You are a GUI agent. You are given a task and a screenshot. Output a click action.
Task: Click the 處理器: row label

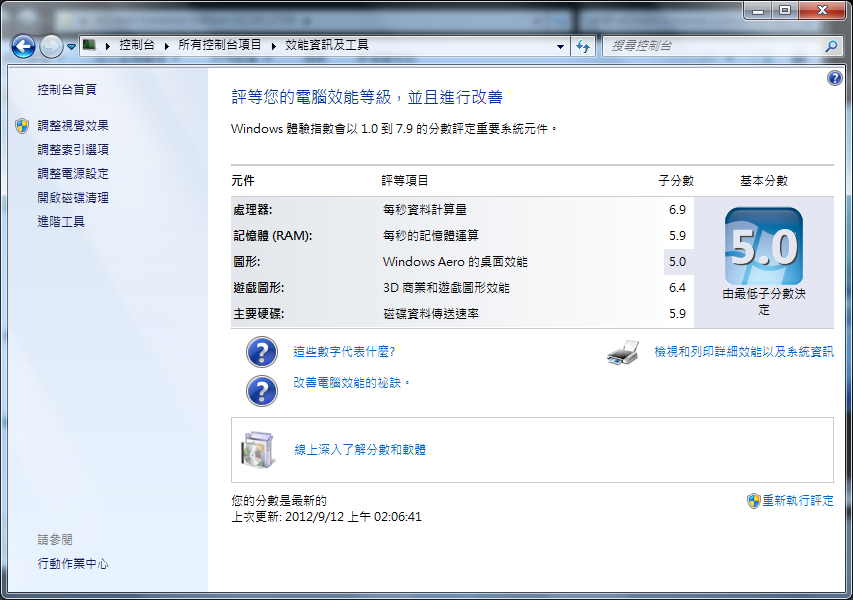pos(253,210)
